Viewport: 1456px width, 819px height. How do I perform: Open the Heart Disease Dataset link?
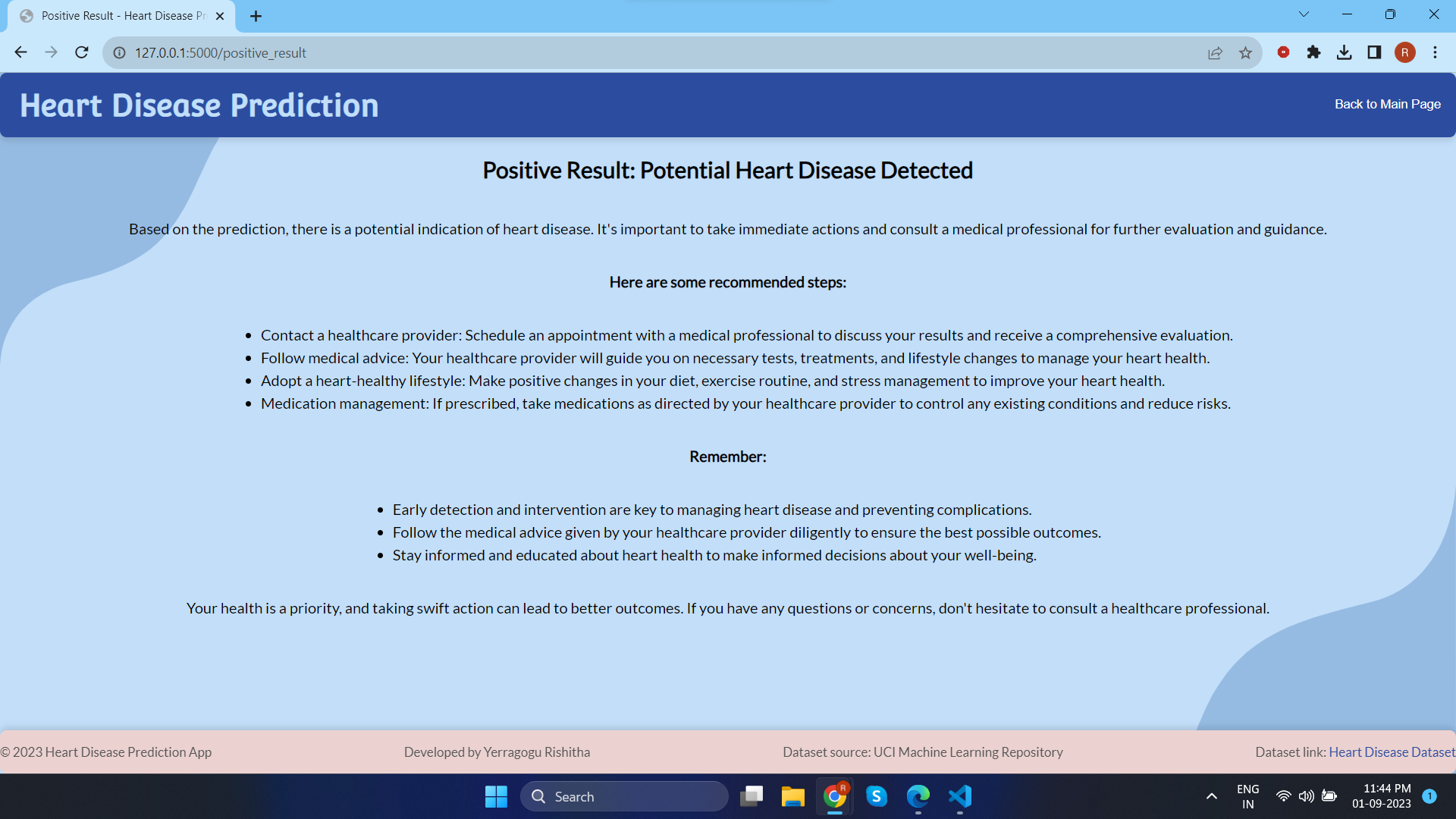coord(1392,752)
